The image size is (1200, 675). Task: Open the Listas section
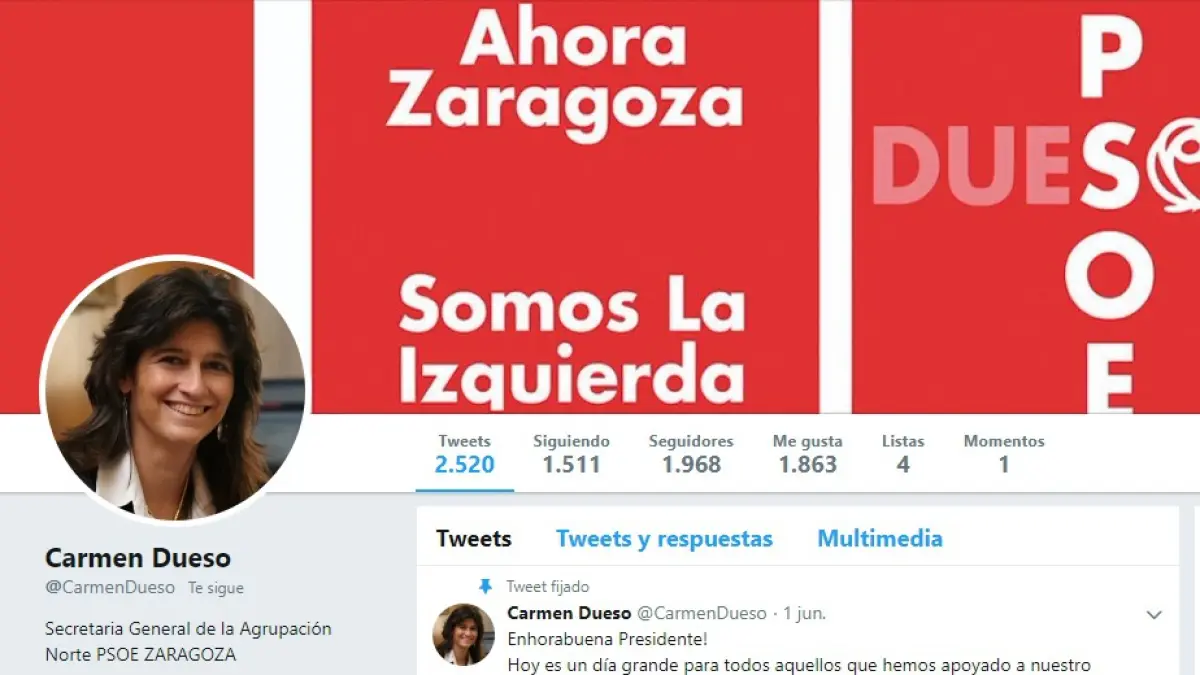click(903, 454)
